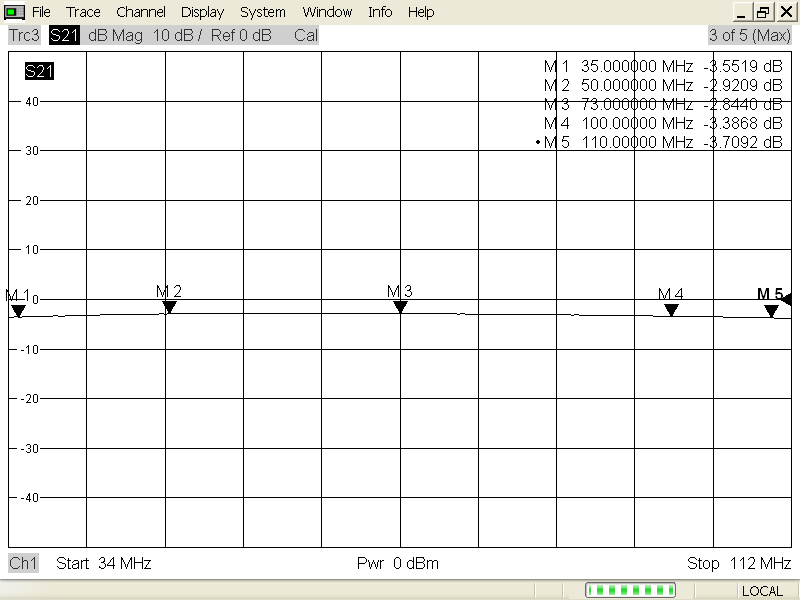Click the dB Mag format label
800x600 pixels.
(x=115, y=35)
